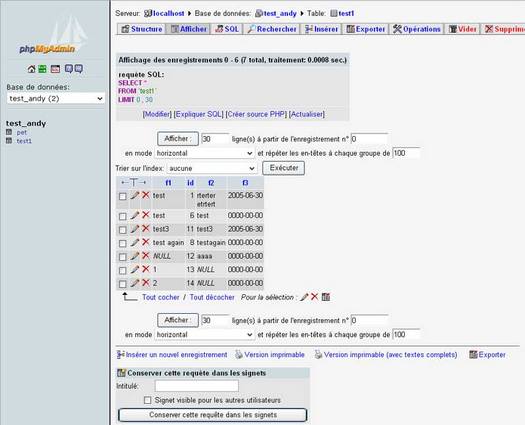Edit the test again row

135,242
